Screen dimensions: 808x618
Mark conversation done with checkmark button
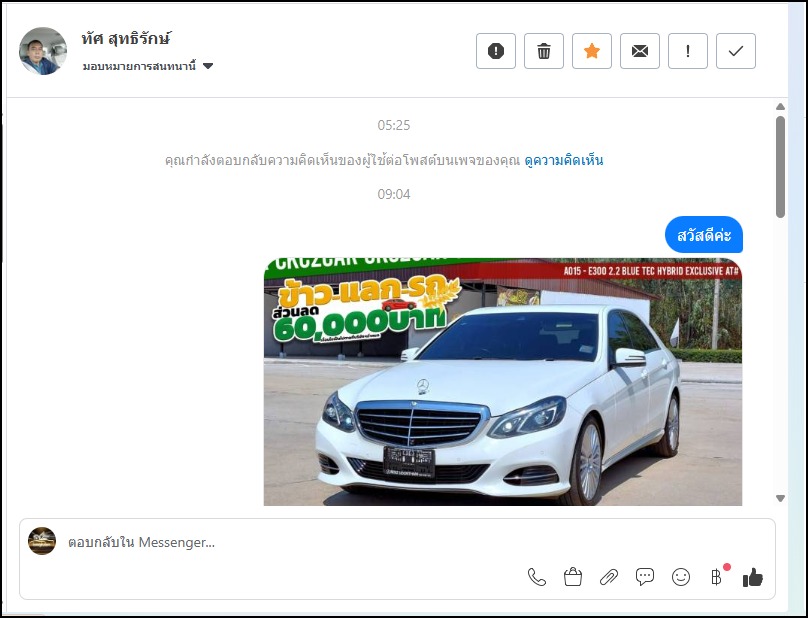[x=736, y=51]
